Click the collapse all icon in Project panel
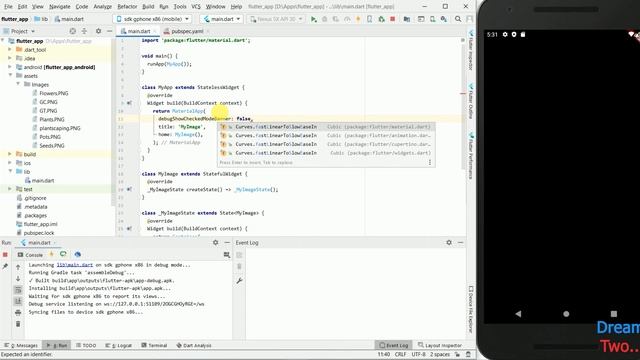The width and height of the screenshot is (640, 360). [84, 31]
